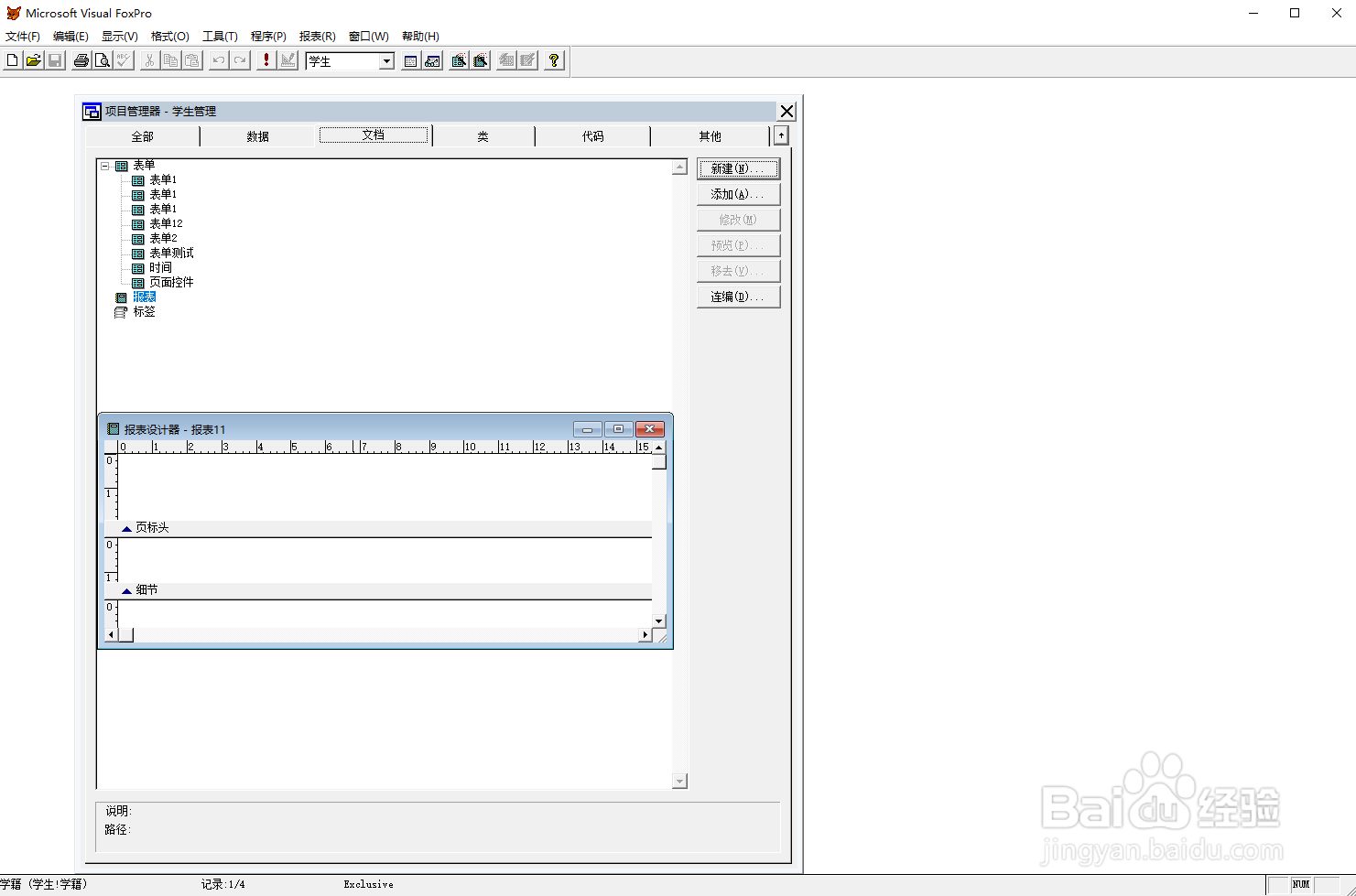Image resolution: width=1356 pixels, height=896 pixels.
Task: Click the Cut scissors icon
Action: pyautogui.click(x=149, y=60)
